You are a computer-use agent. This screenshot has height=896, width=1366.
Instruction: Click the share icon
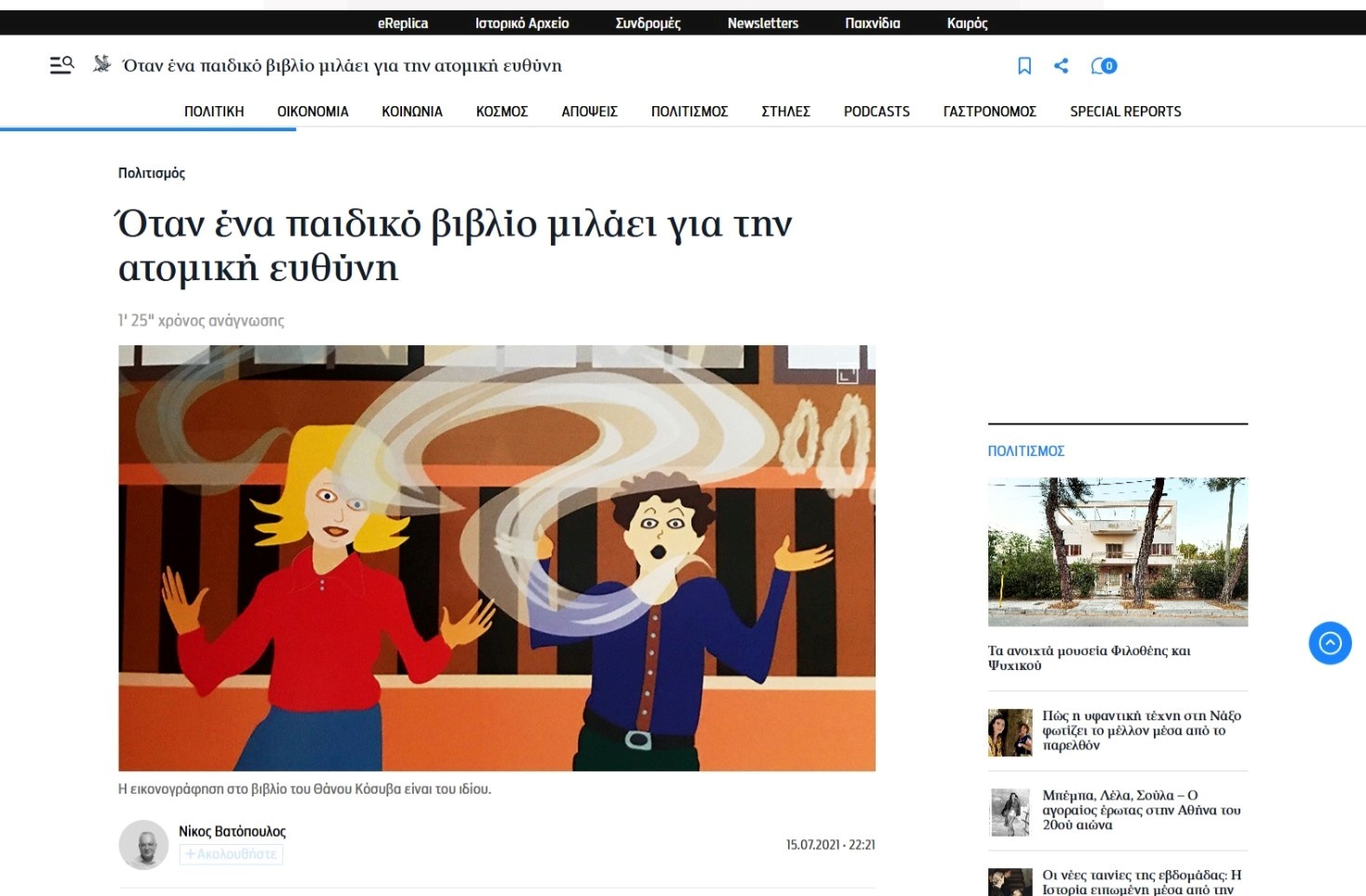pos(1061,65)
